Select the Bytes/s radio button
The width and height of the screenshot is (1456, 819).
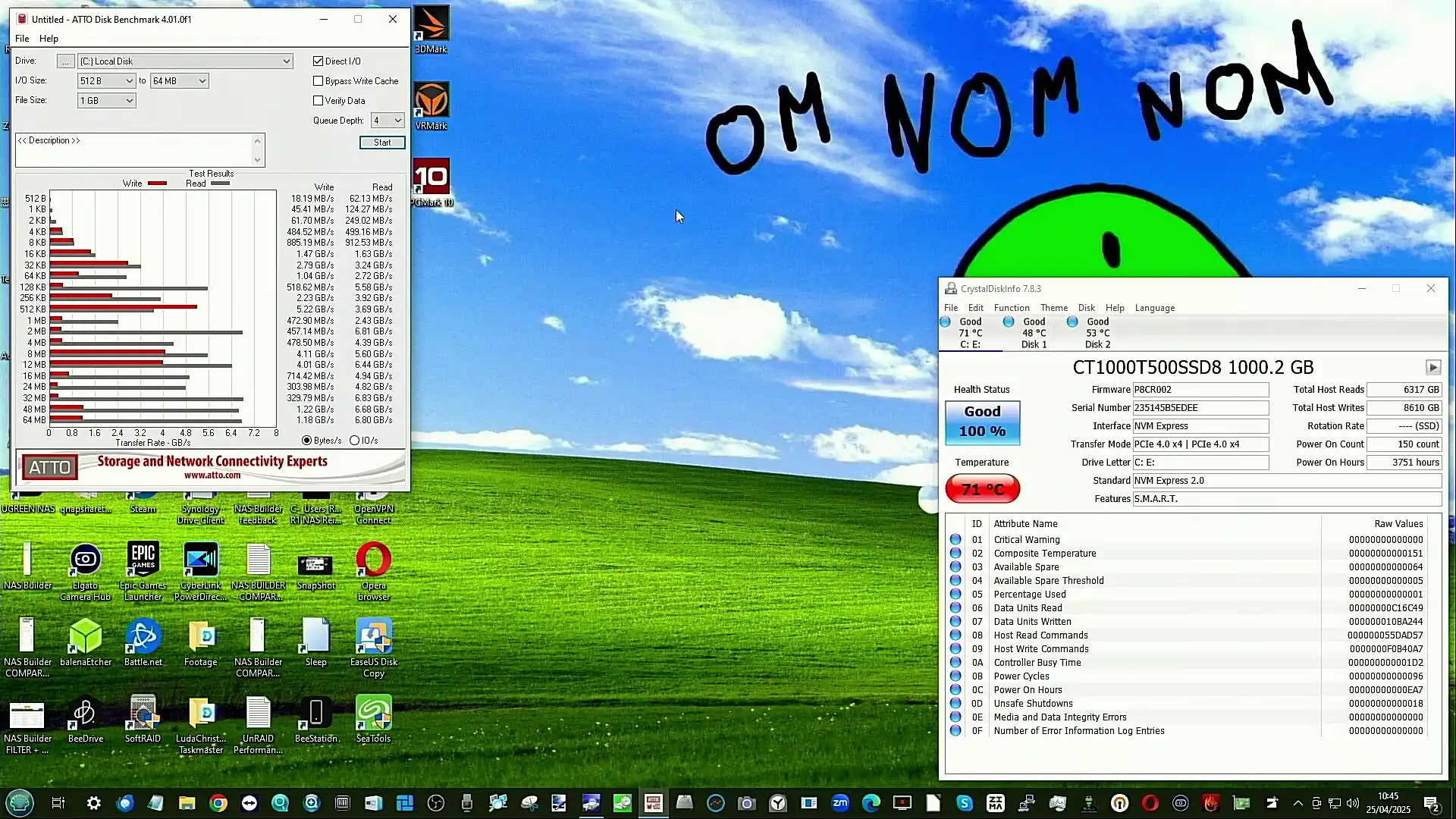306,441
